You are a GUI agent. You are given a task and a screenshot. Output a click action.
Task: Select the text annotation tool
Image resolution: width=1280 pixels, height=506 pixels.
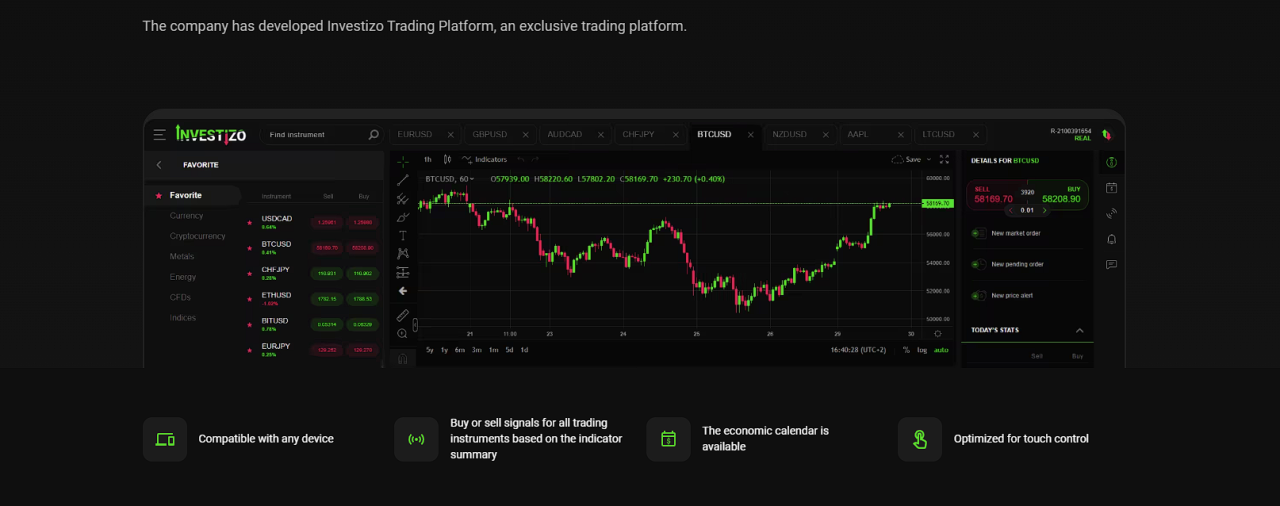(403, 235)
